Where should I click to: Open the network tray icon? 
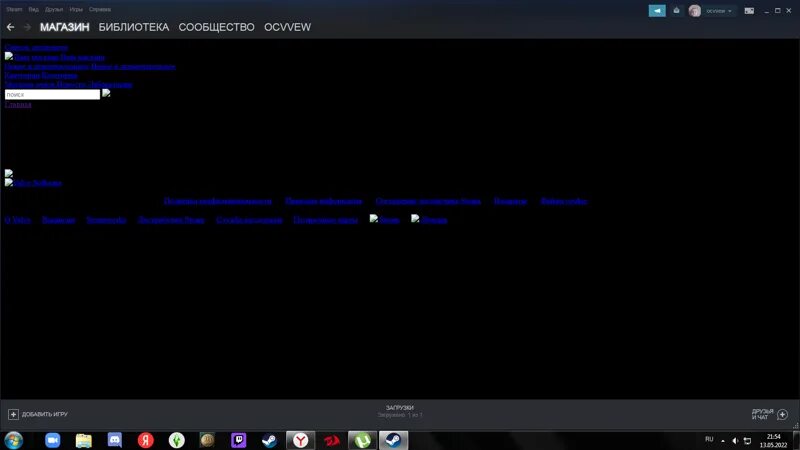click(x=747, y=441)
